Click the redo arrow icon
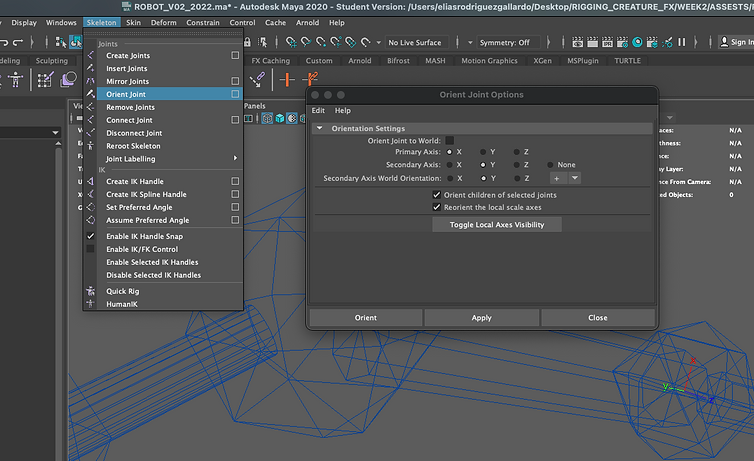Image resolution: width=754 pixels, height=461 pixels. pos(18,42)
